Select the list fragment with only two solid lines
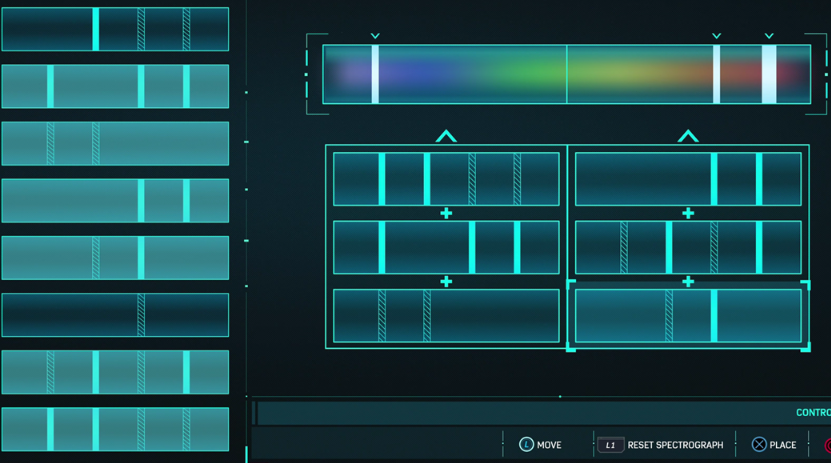This screenshot has height=463, width=831. click(115, 201)
